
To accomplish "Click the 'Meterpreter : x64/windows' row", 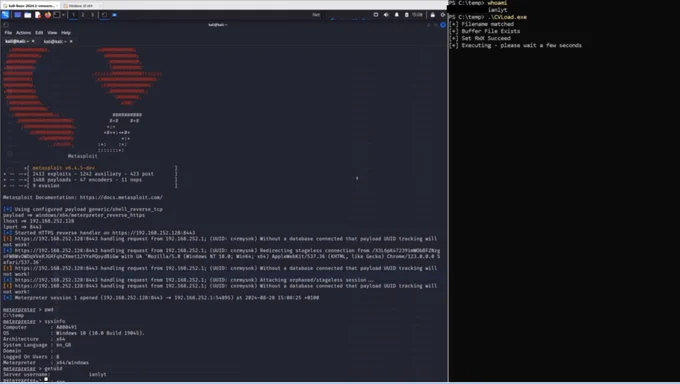I will 46,363.
